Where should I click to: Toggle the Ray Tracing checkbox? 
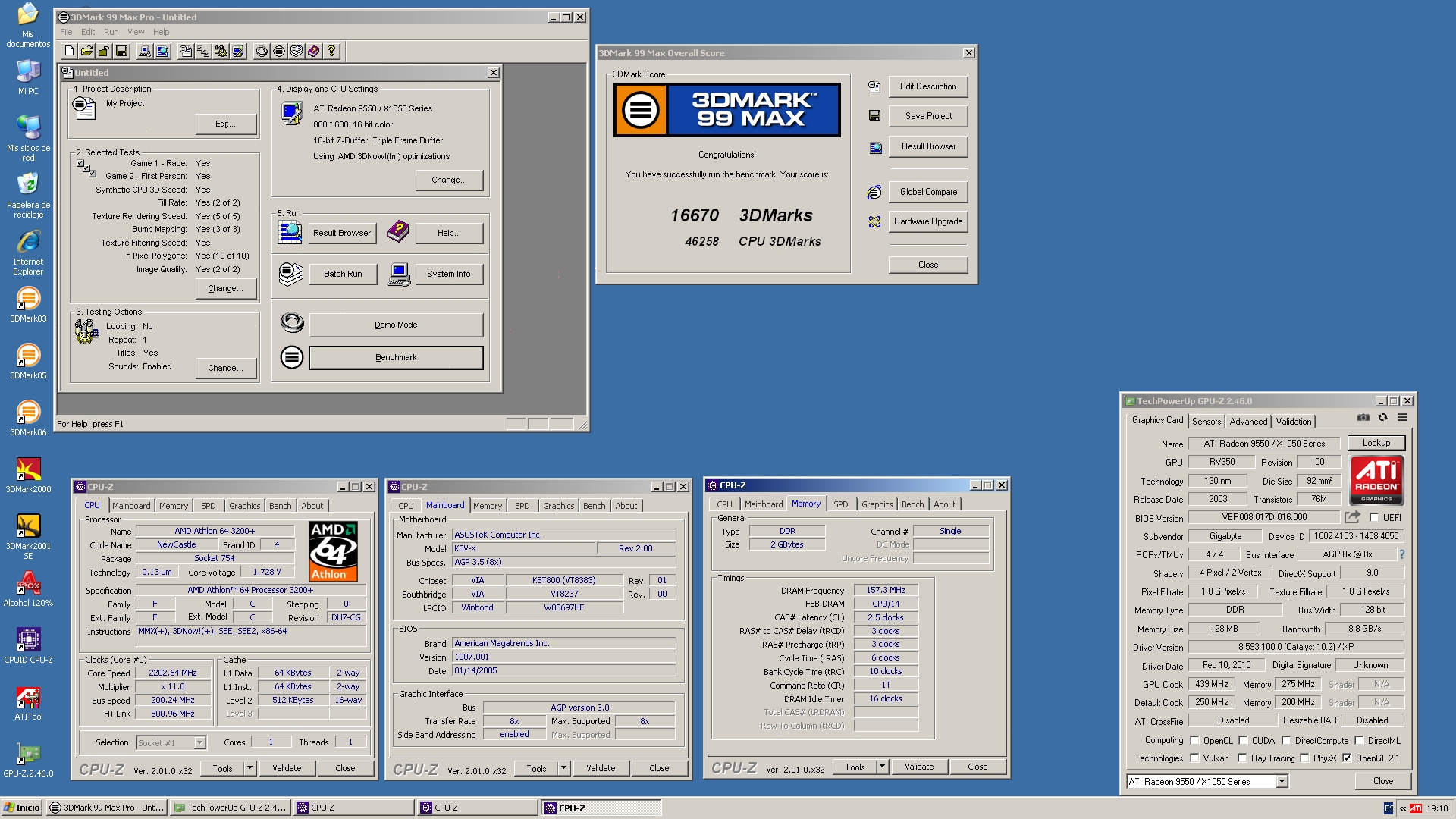click(1243, 758)
